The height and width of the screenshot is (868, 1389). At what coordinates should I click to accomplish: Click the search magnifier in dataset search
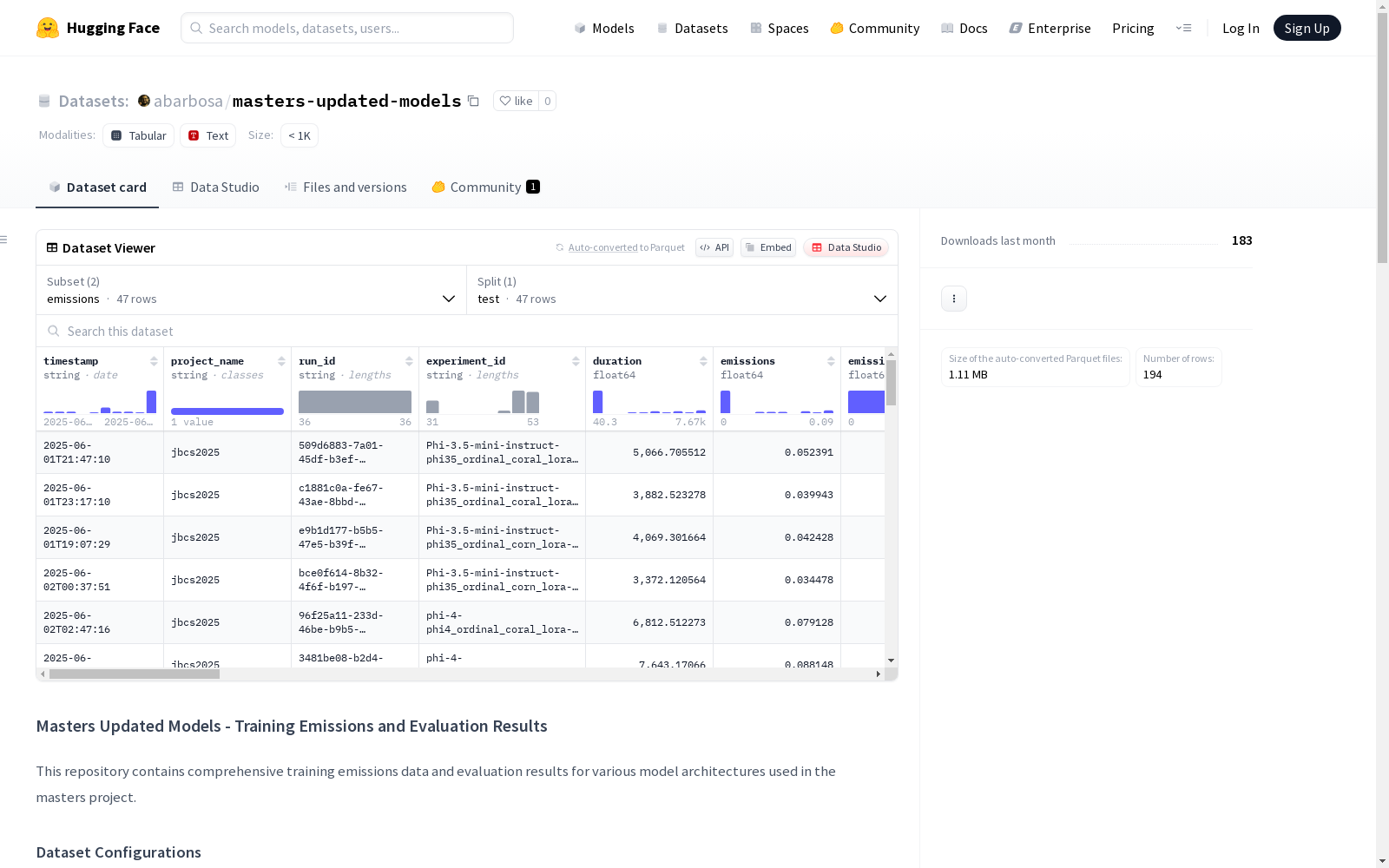(54, 332)
